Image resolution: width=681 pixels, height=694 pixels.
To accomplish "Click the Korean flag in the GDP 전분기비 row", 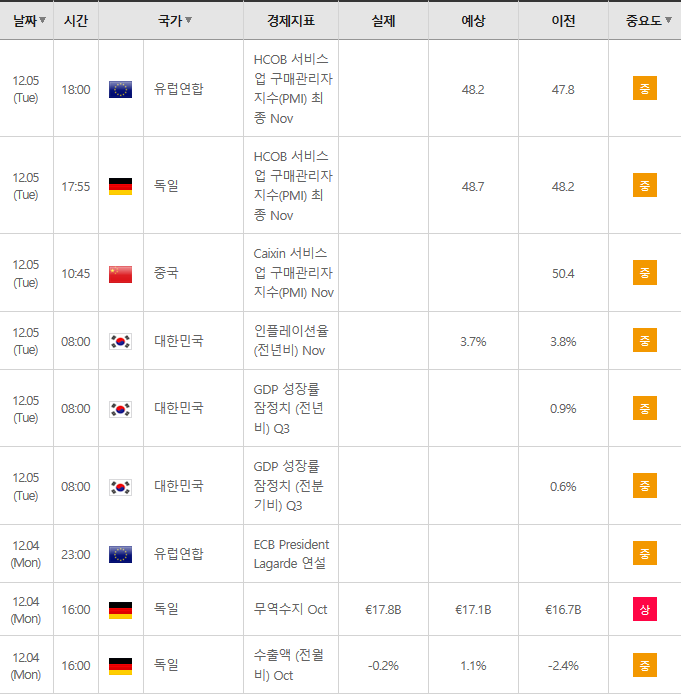I will 120,487.
